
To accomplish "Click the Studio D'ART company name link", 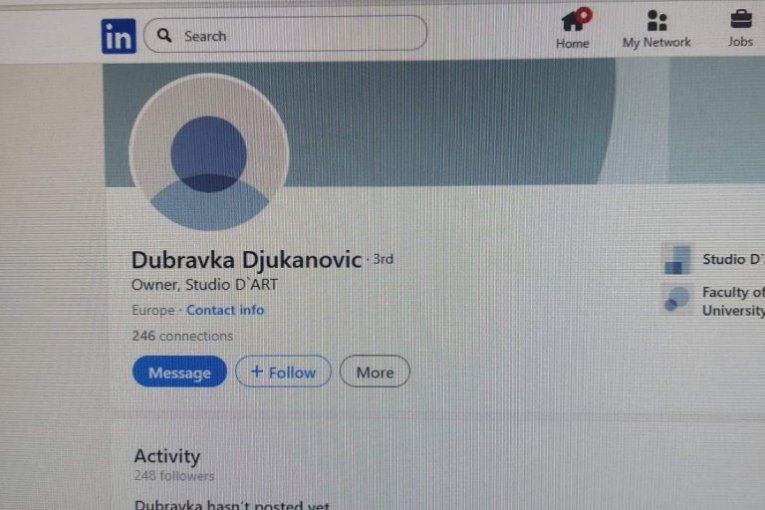I will coord(733,259).
